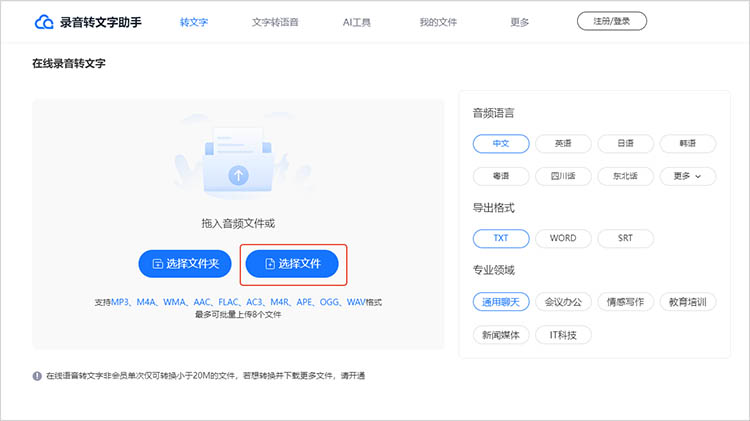Pick 东北话 audio language

[x=625, y=176]
